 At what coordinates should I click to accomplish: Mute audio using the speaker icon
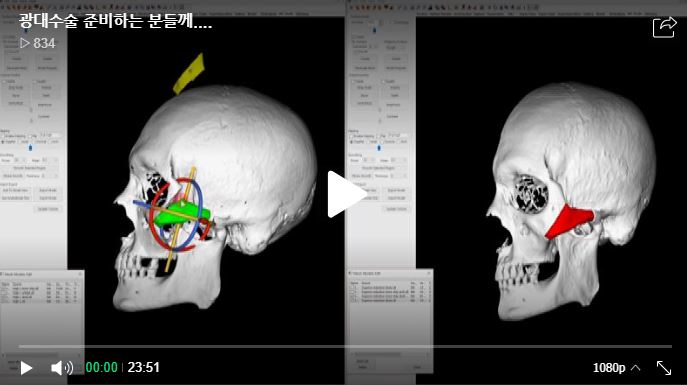pyautogui.click(x=62, y=368)
